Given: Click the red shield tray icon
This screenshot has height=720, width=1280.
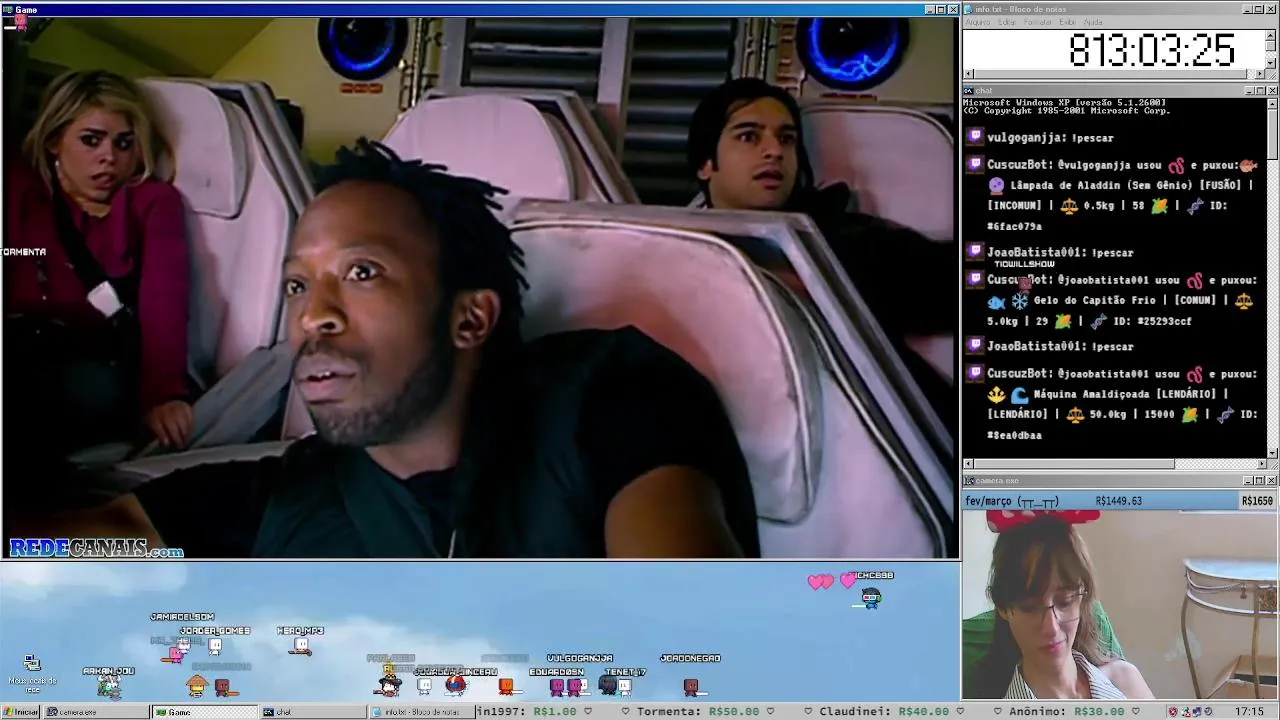Looking at the screenshot, I should coord(1173,712).
